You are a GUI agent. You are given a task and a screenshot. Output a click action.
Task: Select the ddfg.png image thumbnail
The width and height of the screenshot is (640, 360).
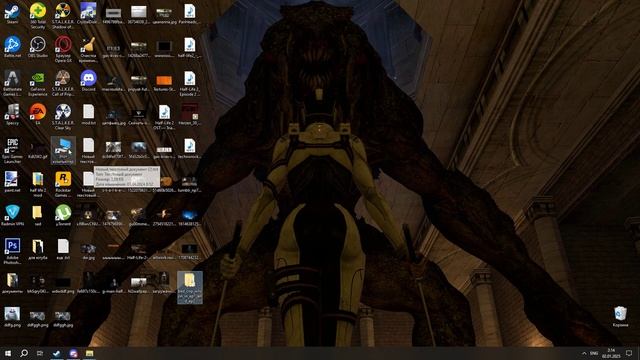point(12,317)
